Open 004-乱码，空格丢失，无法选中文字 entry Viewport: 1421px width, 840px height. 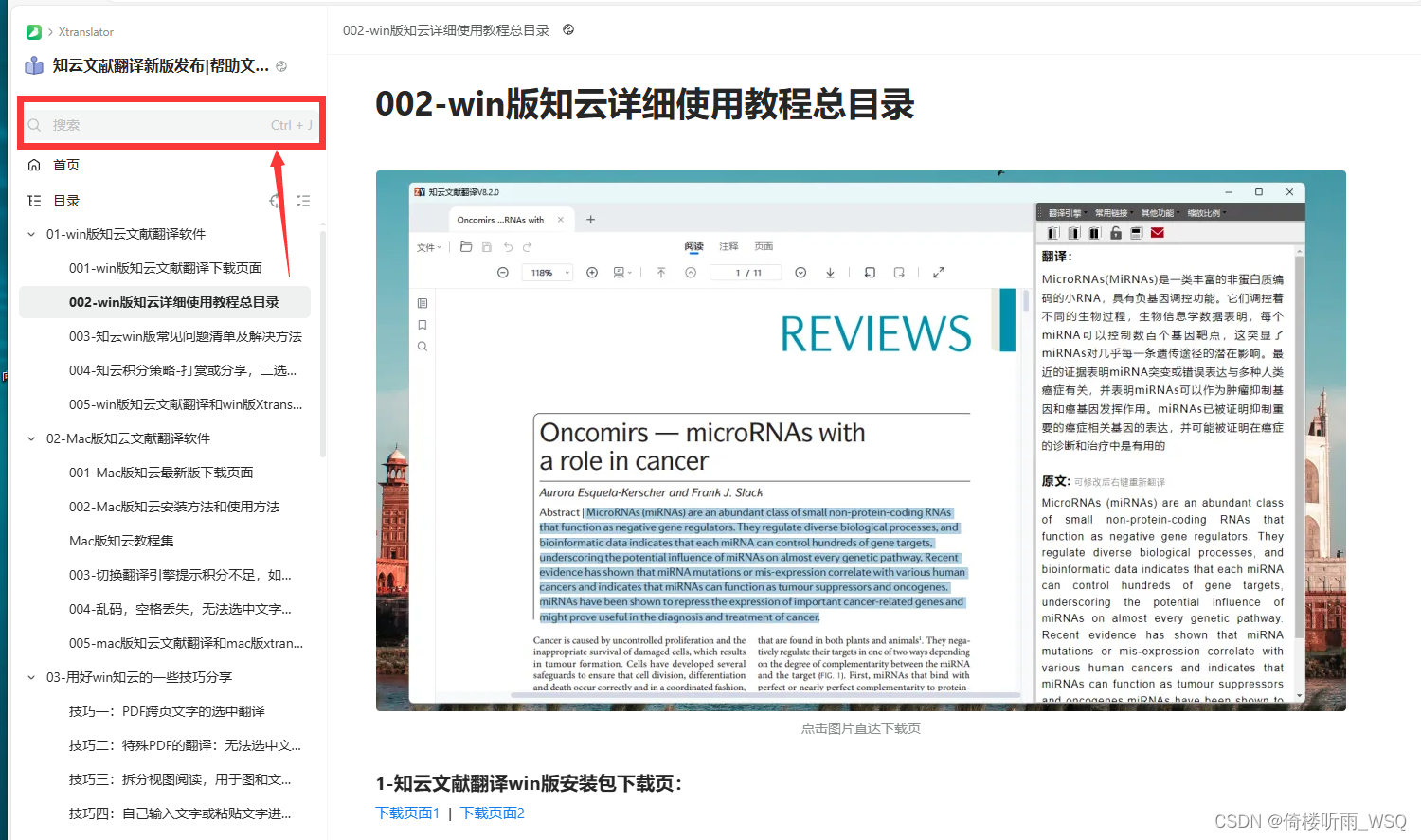pos(180,609)
